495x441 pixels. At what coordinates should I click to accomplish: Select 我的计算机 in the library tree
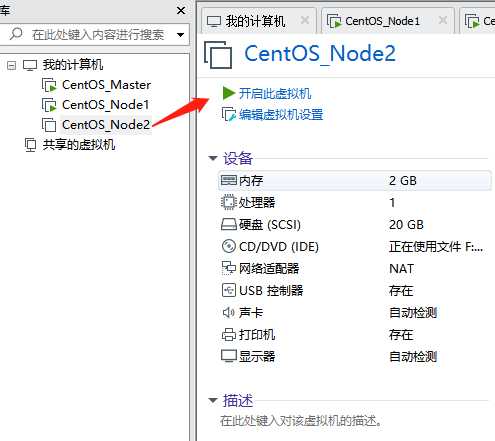73,65
